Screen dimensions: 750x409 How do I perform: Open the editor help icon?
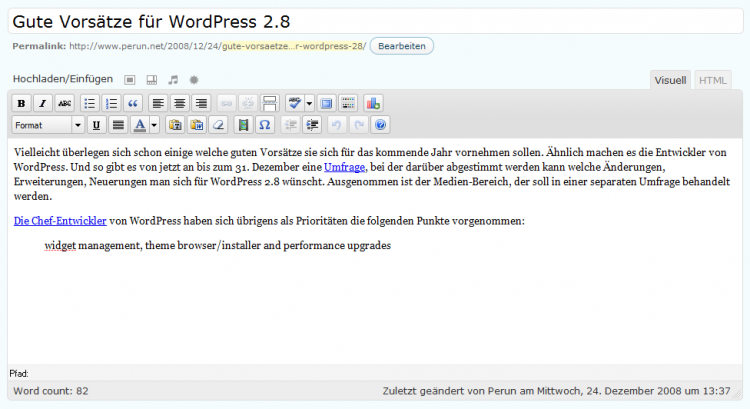coord(380,125)
